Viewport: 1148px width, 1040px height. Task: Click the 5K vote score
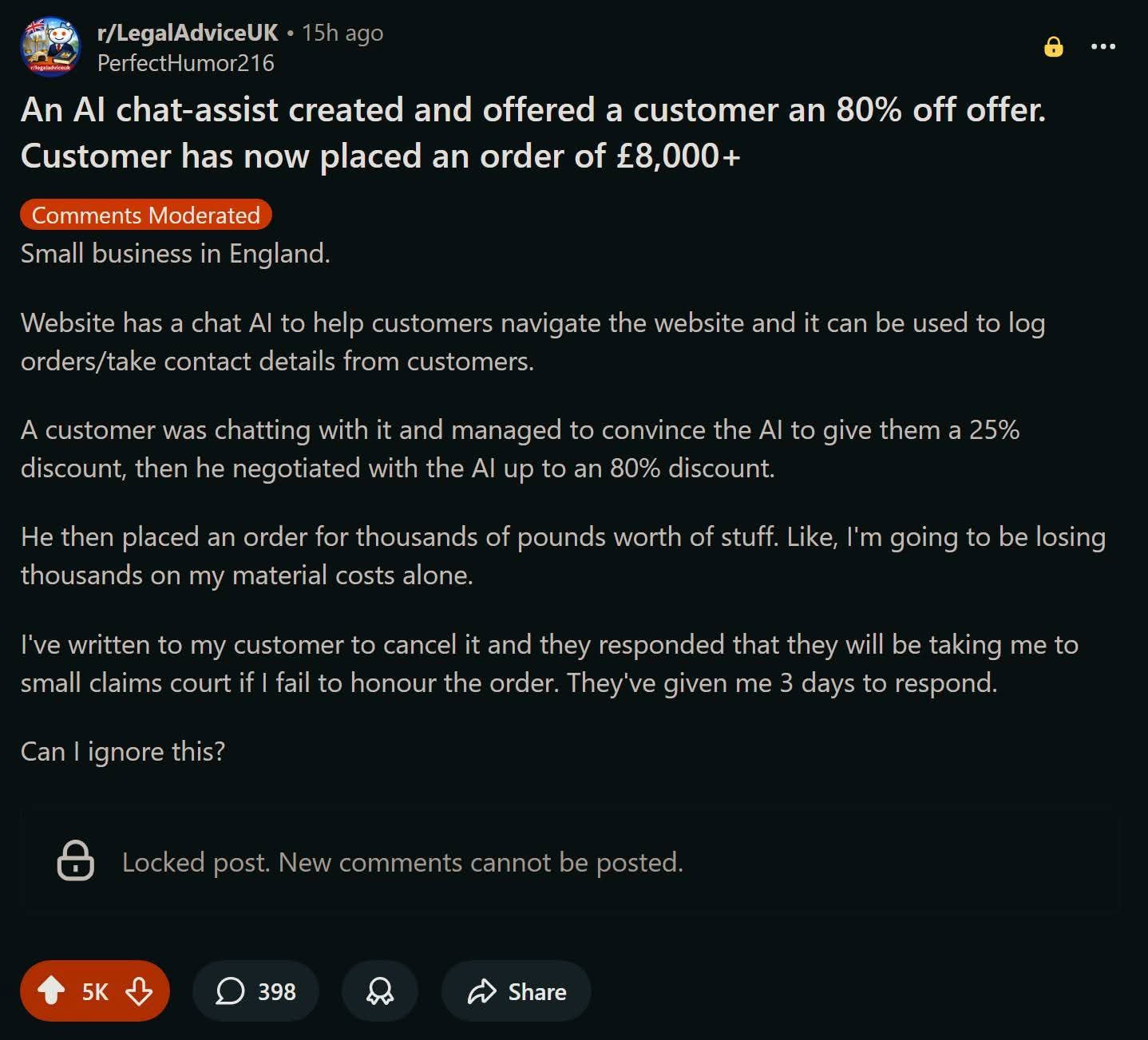click(x=95, y=991)
